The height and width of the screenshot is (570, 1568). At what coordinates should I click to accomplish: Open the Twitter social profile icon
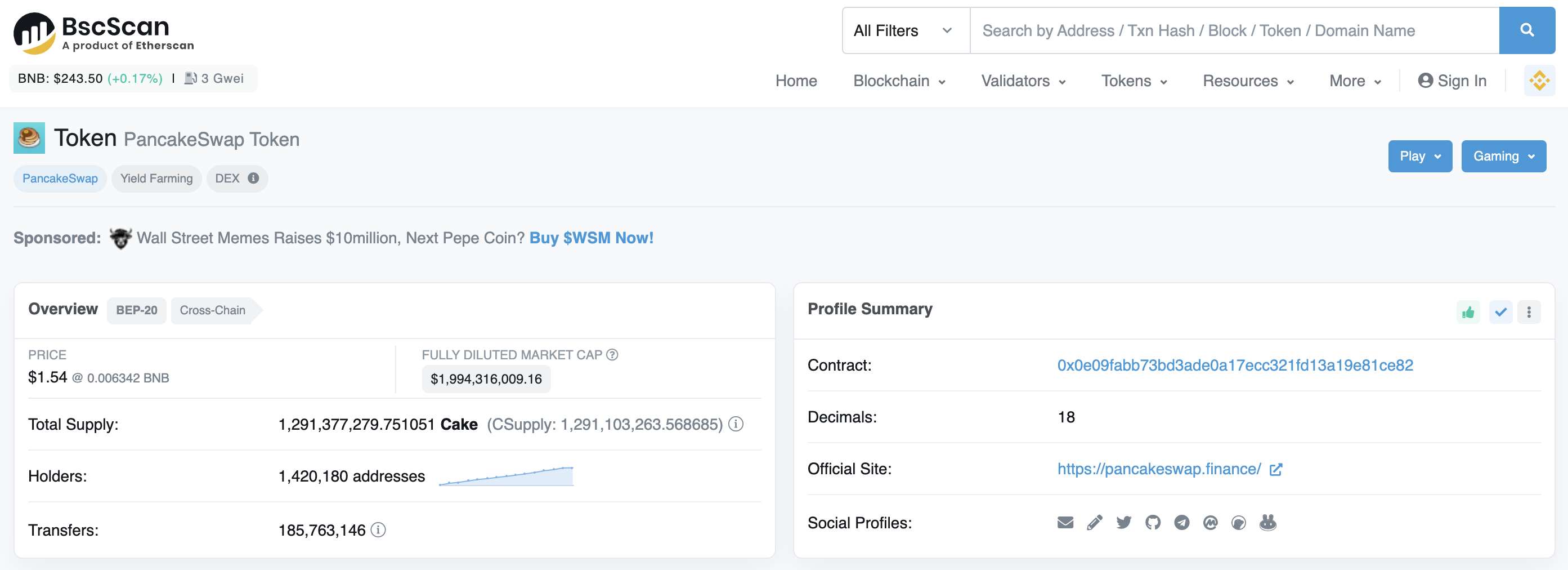point(1123,523)
